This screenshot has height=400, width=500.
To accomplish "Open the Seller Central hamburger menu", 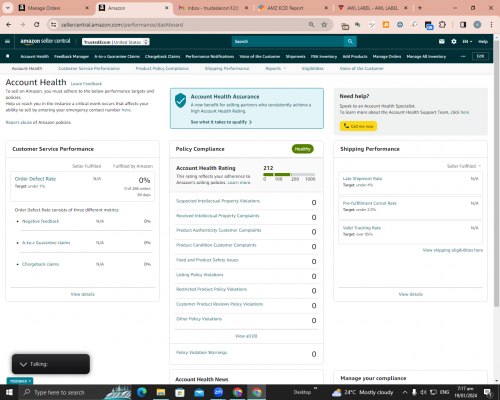I will pyautogui.click(x=7, y=41).
